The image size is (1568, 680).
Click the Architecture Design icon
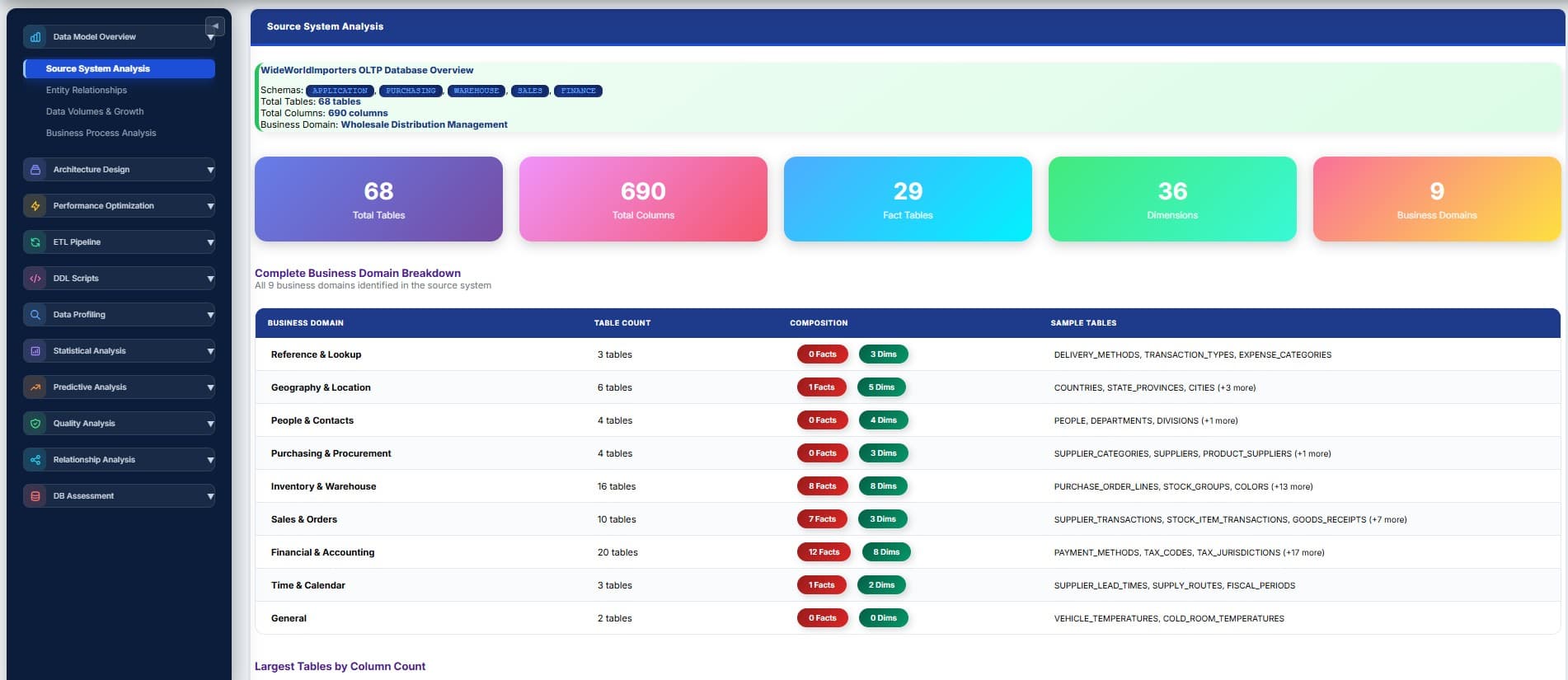(x=35, y=170)
